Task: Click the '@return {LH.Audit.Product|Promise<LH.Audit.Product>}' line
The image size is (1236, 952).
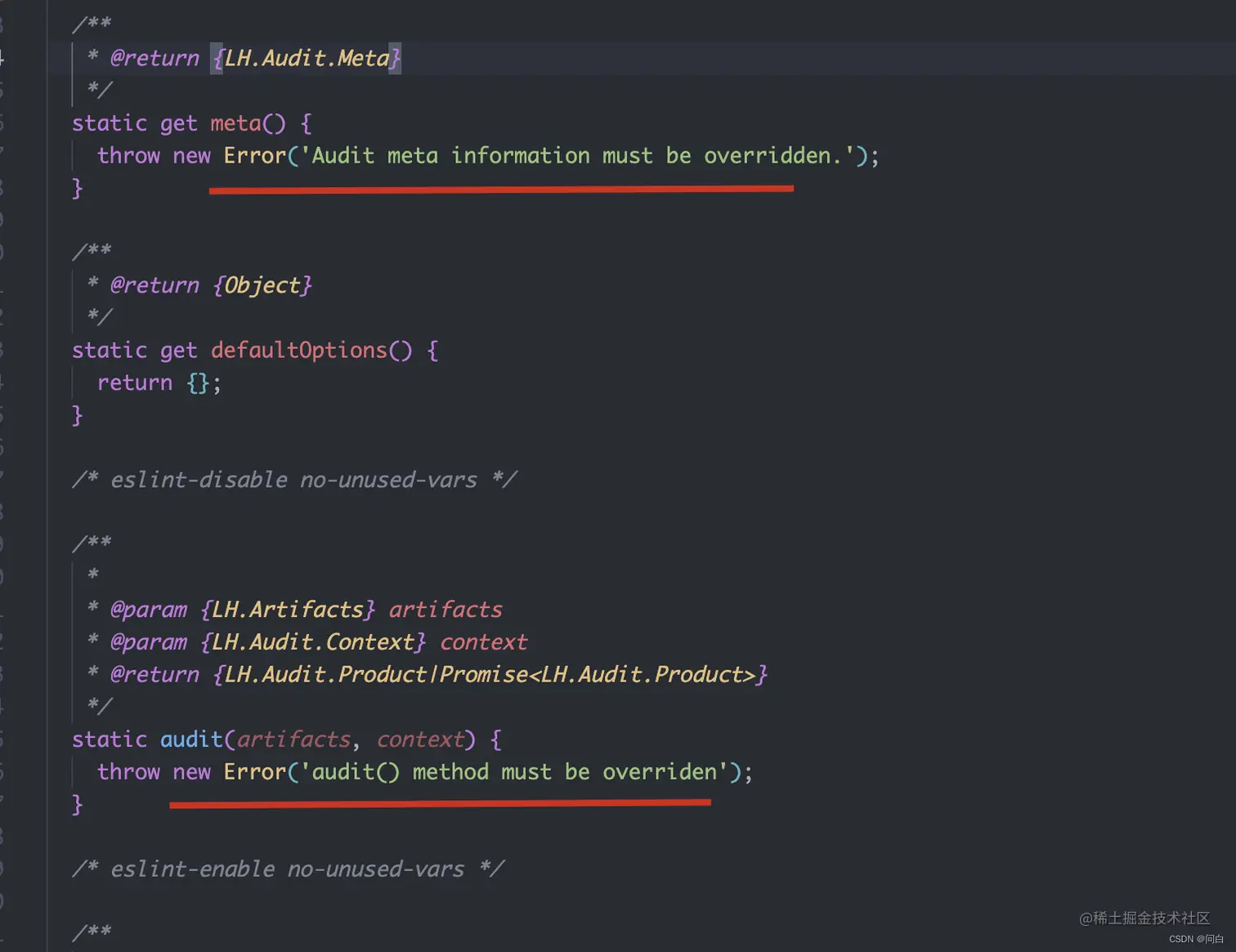Action: [428, 675]
